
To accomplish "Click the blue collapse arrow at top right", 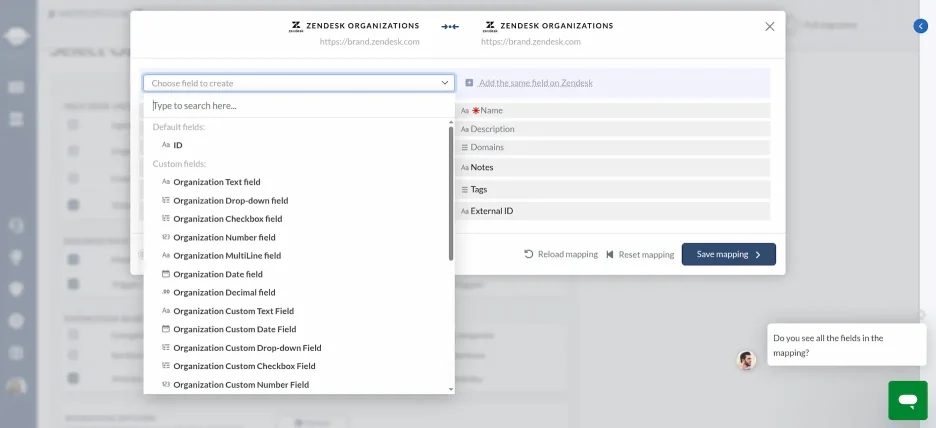I will tap(920, 26).
